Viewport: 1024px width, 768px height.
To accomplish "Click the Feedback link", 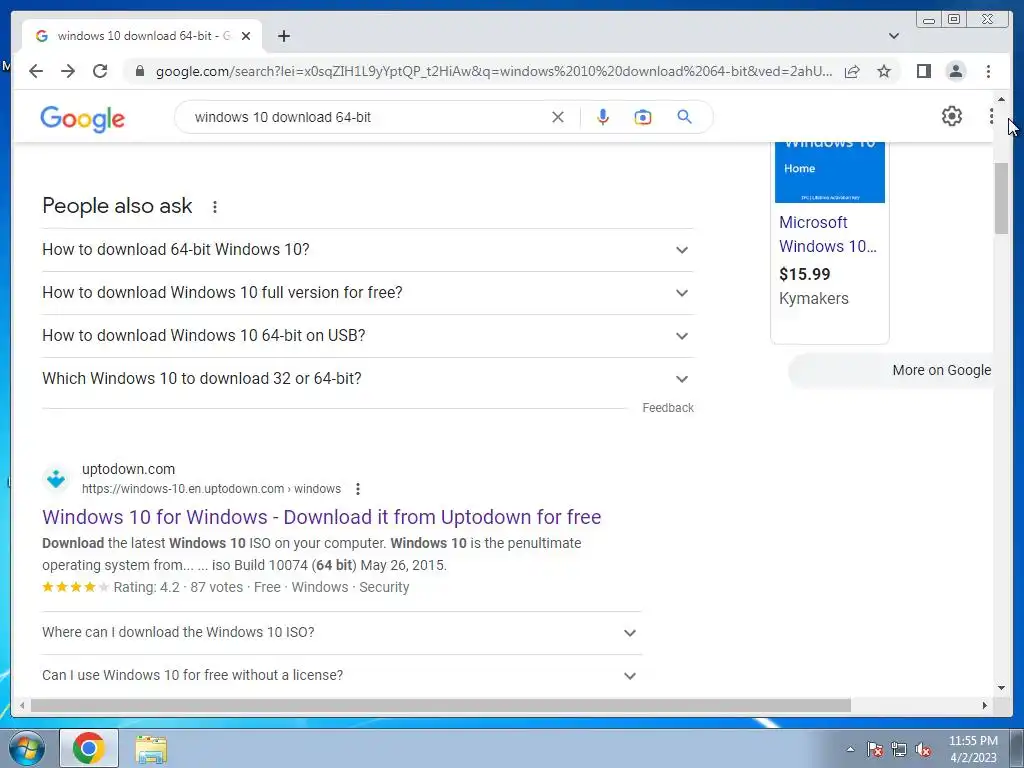I will 668,408.
